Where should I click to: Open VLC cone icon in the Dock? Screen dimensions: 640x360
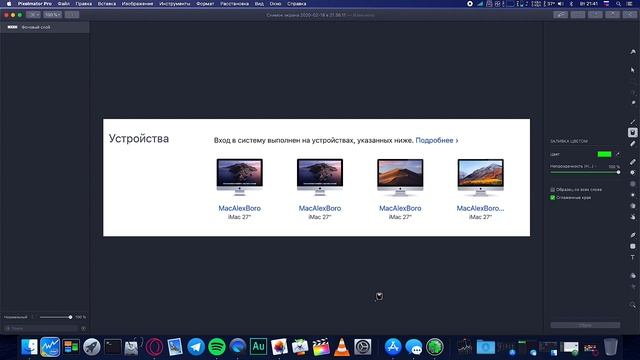click(342, 347)
